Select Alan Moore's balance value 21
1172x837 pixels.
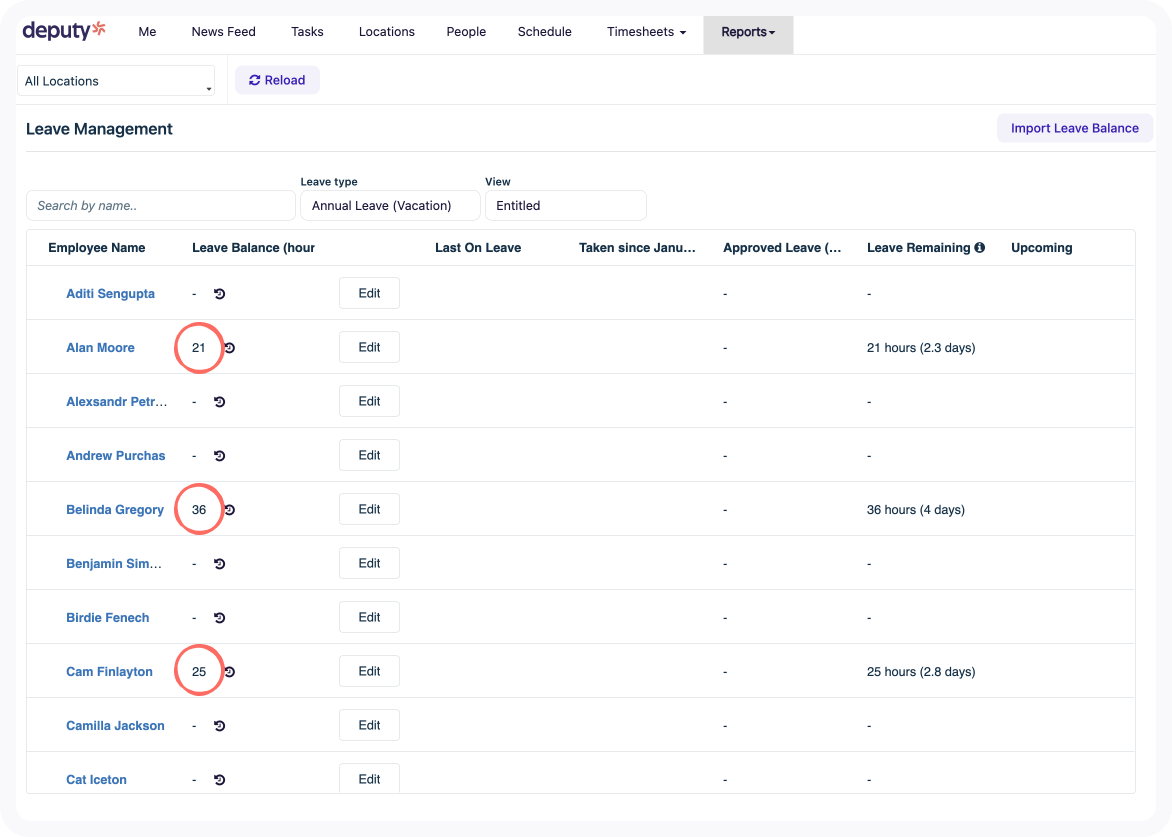point(199,348)
